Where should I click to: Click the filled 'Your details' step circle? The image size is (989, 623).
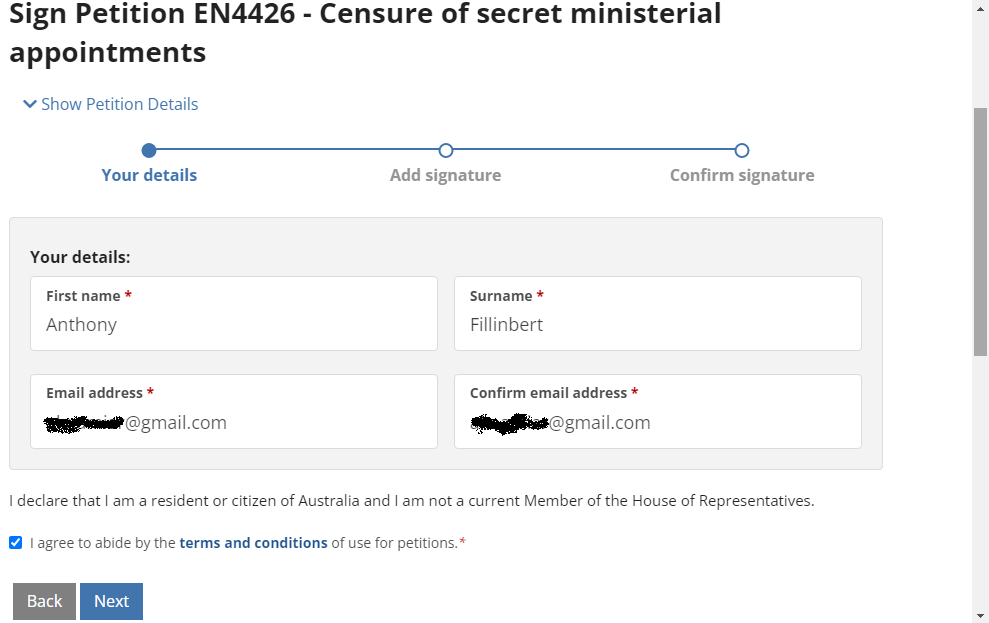point(149,151)
